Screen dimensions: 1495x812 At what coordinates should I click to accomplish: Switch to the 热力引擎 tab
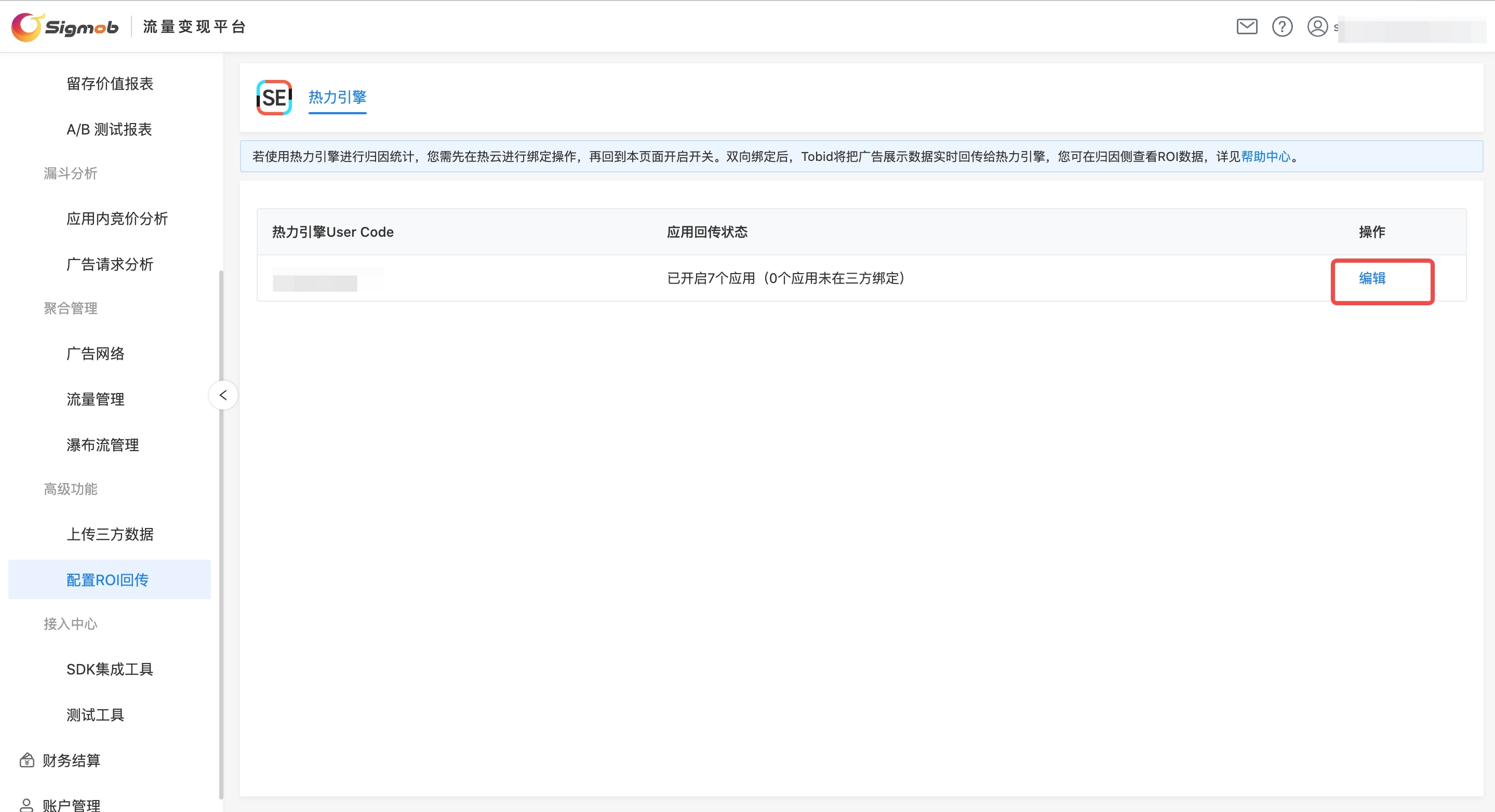click(338, 98)
